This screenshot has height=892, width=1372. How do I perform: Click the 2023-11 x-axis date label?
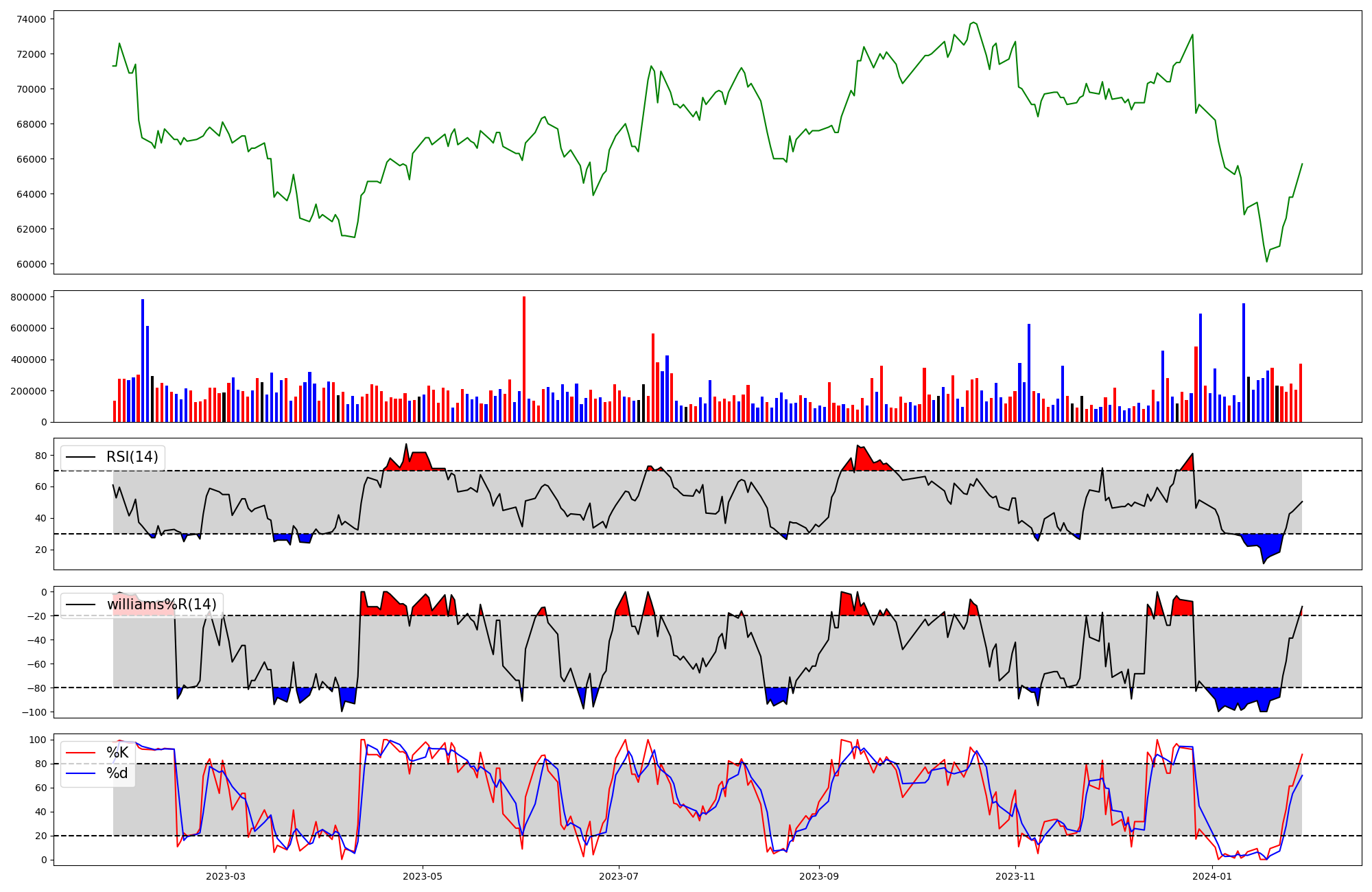(x=1015, y=876)
